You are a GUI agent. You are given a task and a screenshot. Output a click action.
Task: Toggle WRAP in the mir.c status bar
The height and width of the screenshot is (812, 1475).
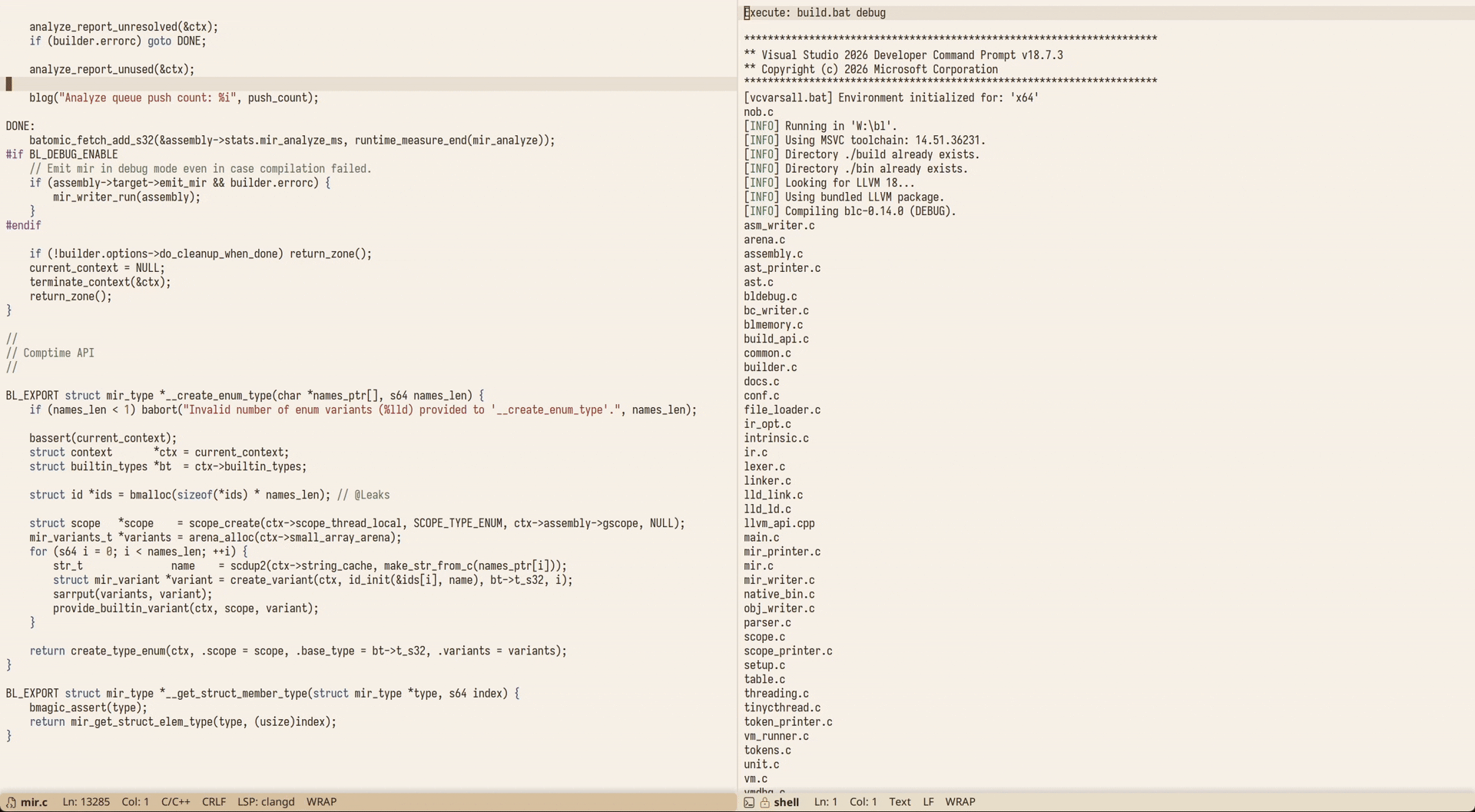point(321,801)
